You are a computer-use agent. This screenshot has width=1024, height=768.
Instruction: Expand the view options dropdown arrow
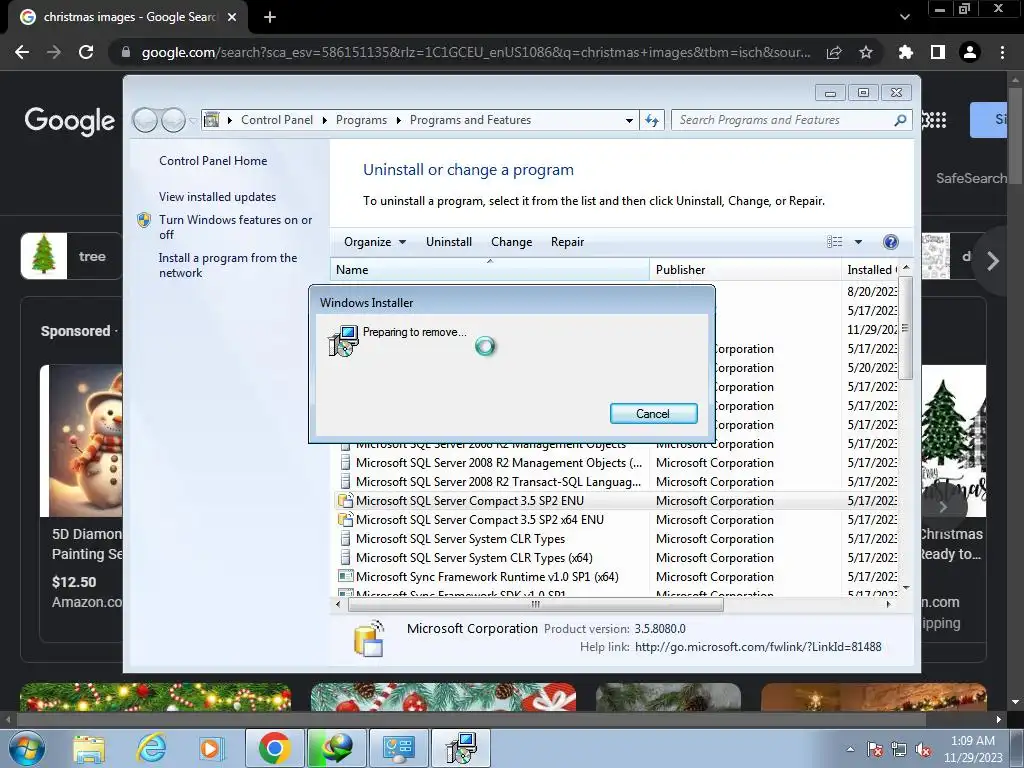pos(858,242)
